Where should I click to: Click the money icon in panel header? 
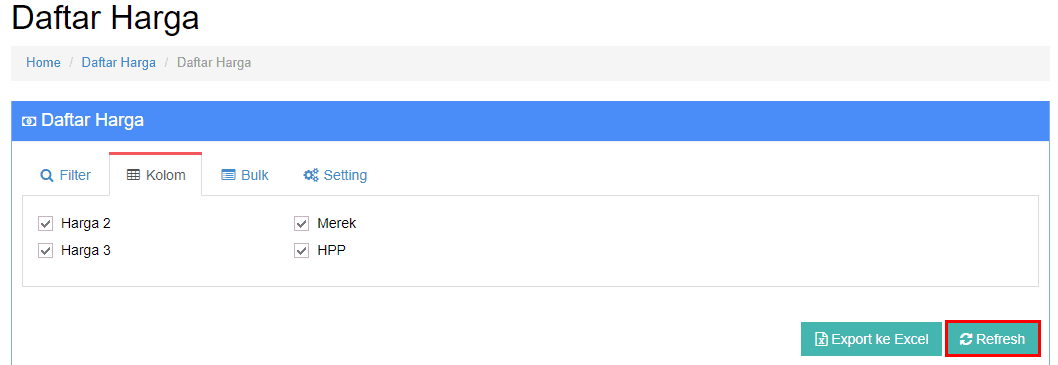[x=30, y=121]
